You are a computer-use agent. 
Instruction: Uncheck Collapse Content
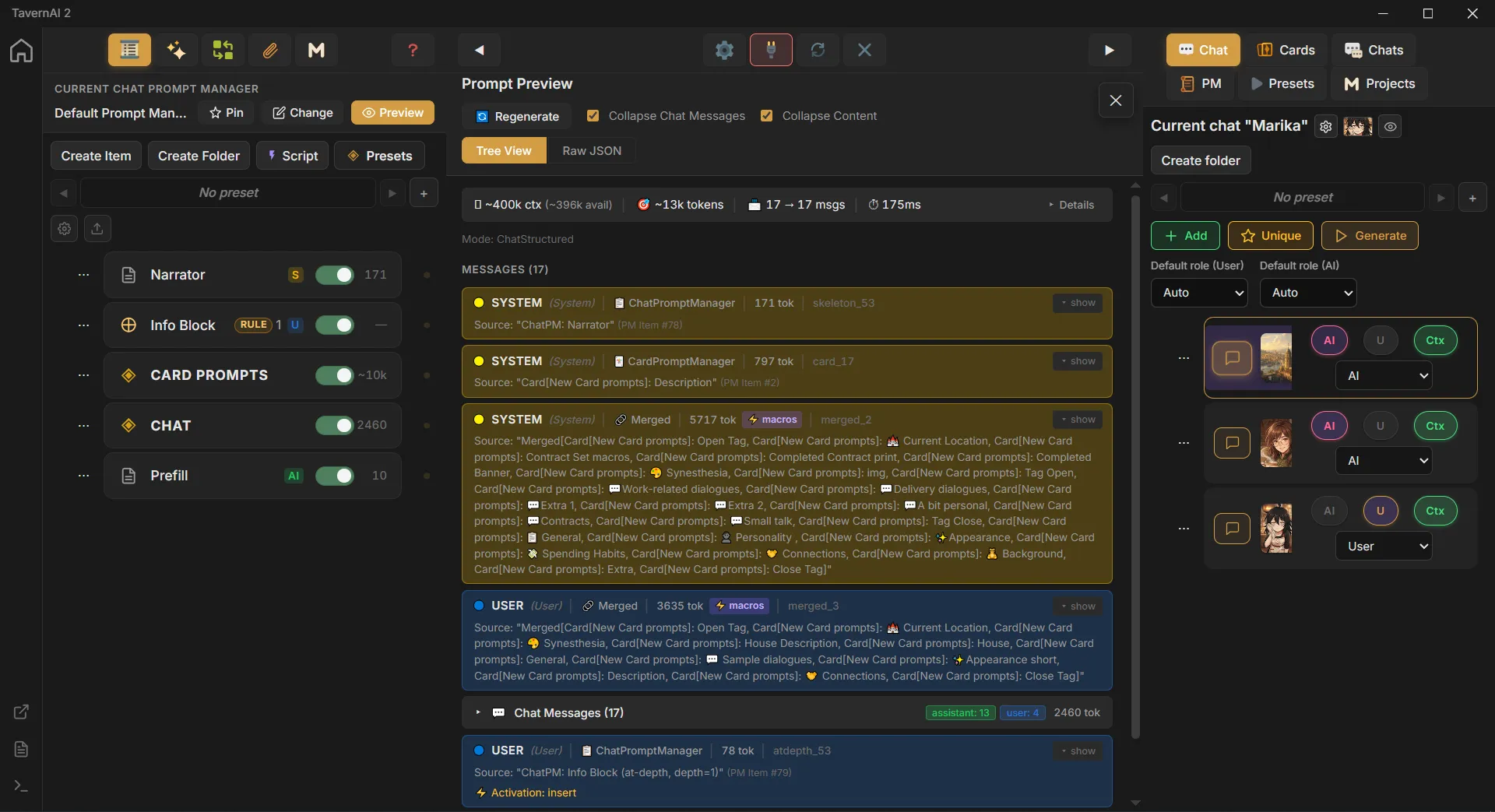[x=767, y=116]
